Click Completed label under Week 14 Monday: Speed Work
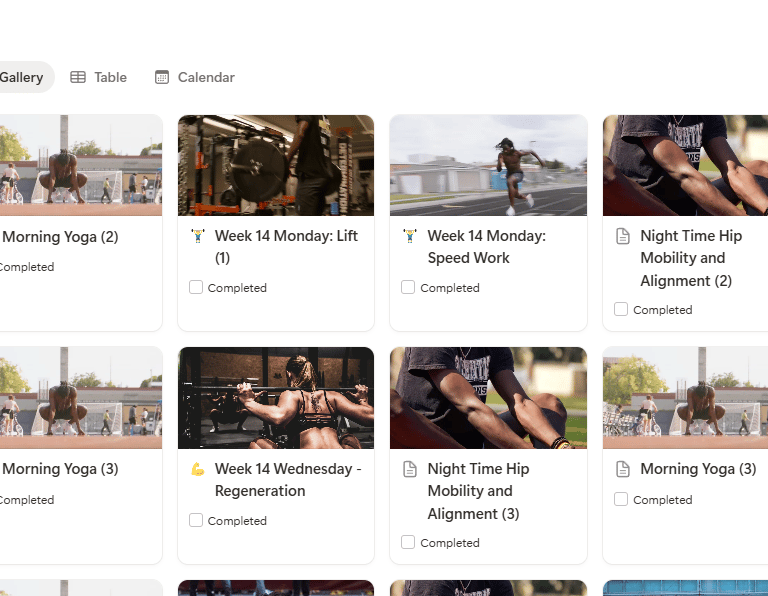The width and height of the screenshot is (768, 596). (450, 288)
